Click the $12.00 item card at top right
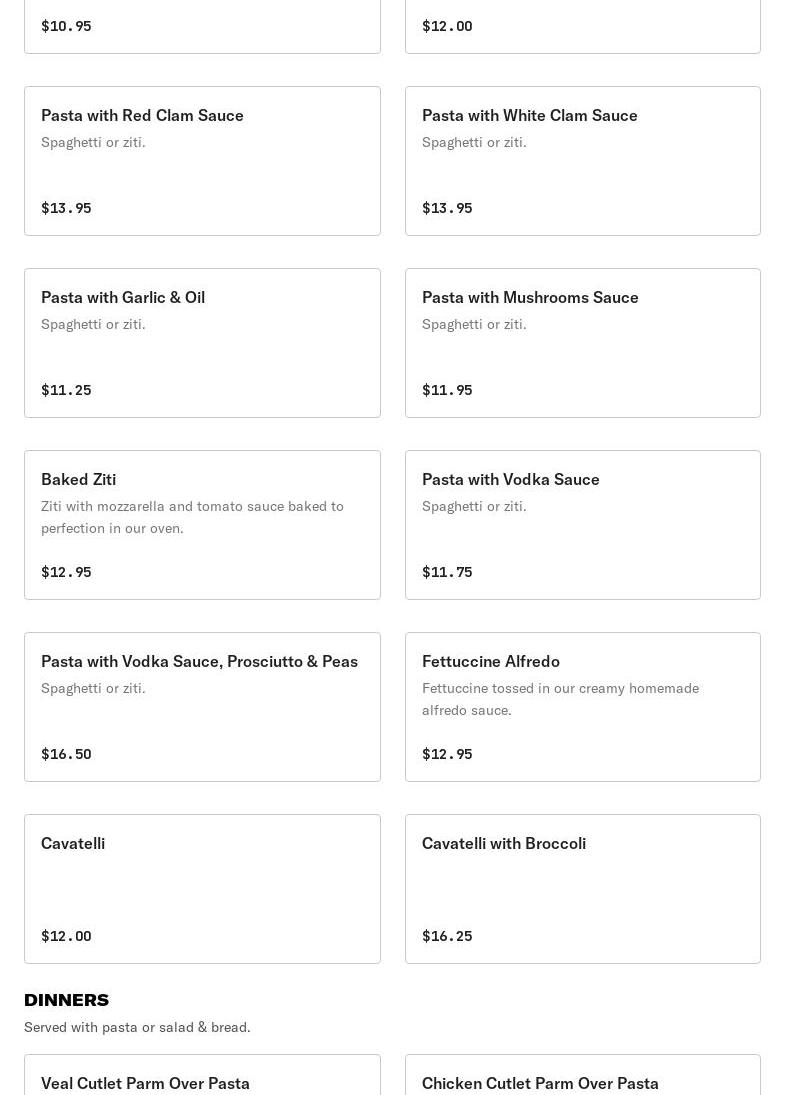The image size is (785, 1095). [x=582, y=26]
